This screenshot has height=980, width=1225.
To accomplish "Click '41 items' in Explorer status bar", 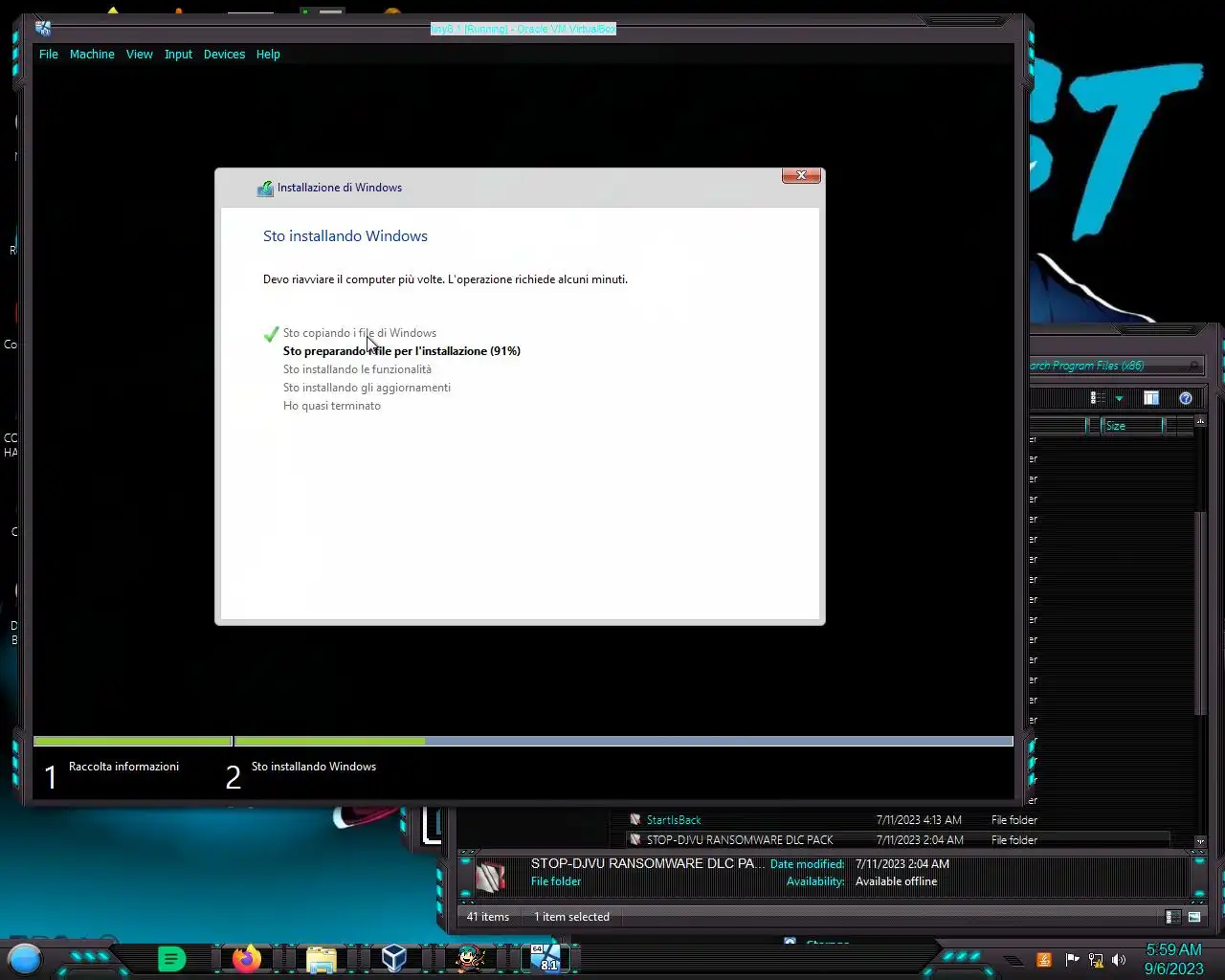I will pos(488,917).
